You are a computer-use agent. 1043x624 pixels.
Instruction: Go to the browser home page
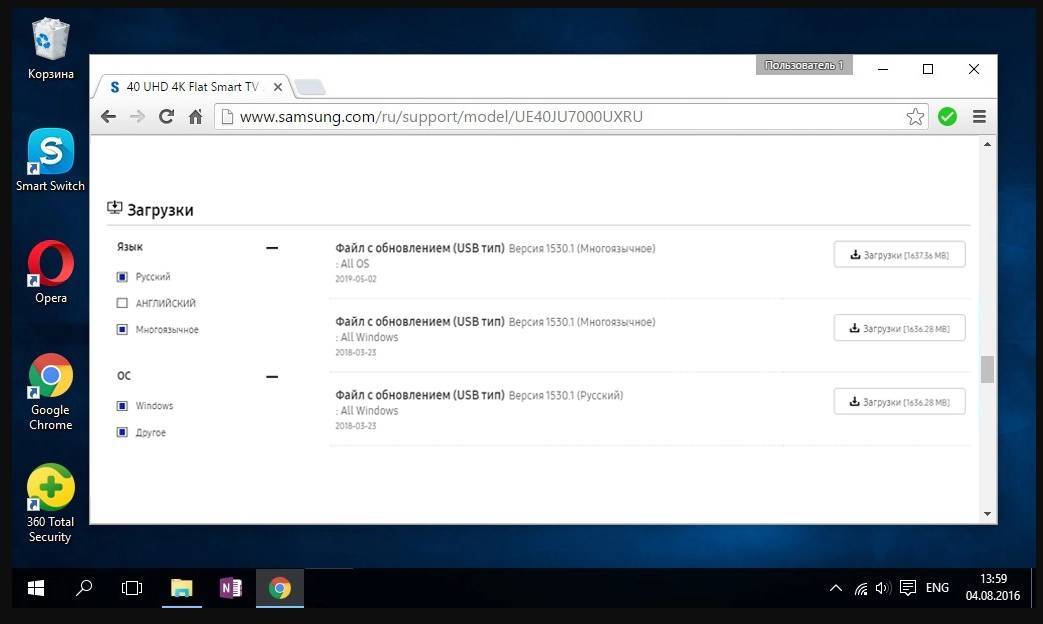pyautogui.click(x=195, y=117)
